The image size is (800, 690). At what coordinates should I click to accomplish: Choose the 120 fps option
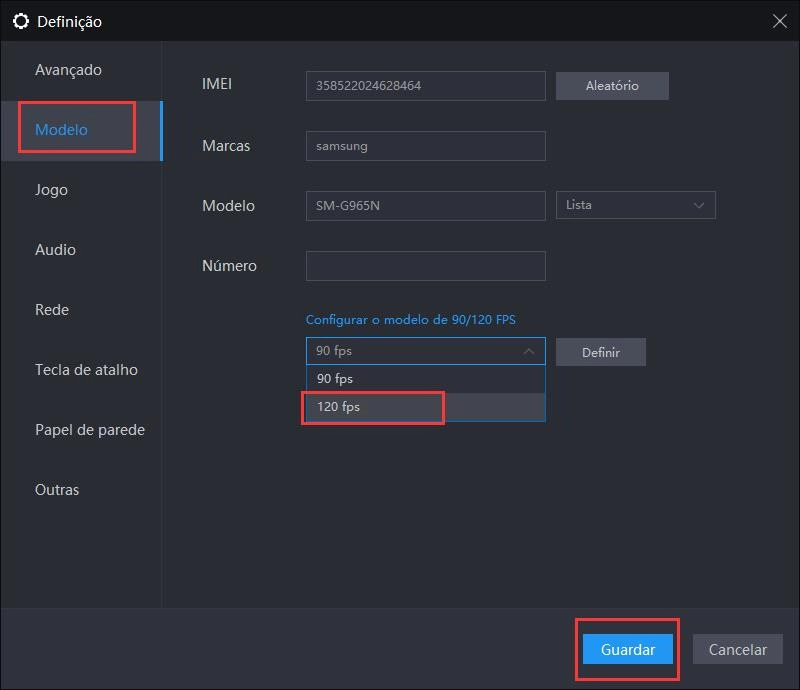click(373, 407)
